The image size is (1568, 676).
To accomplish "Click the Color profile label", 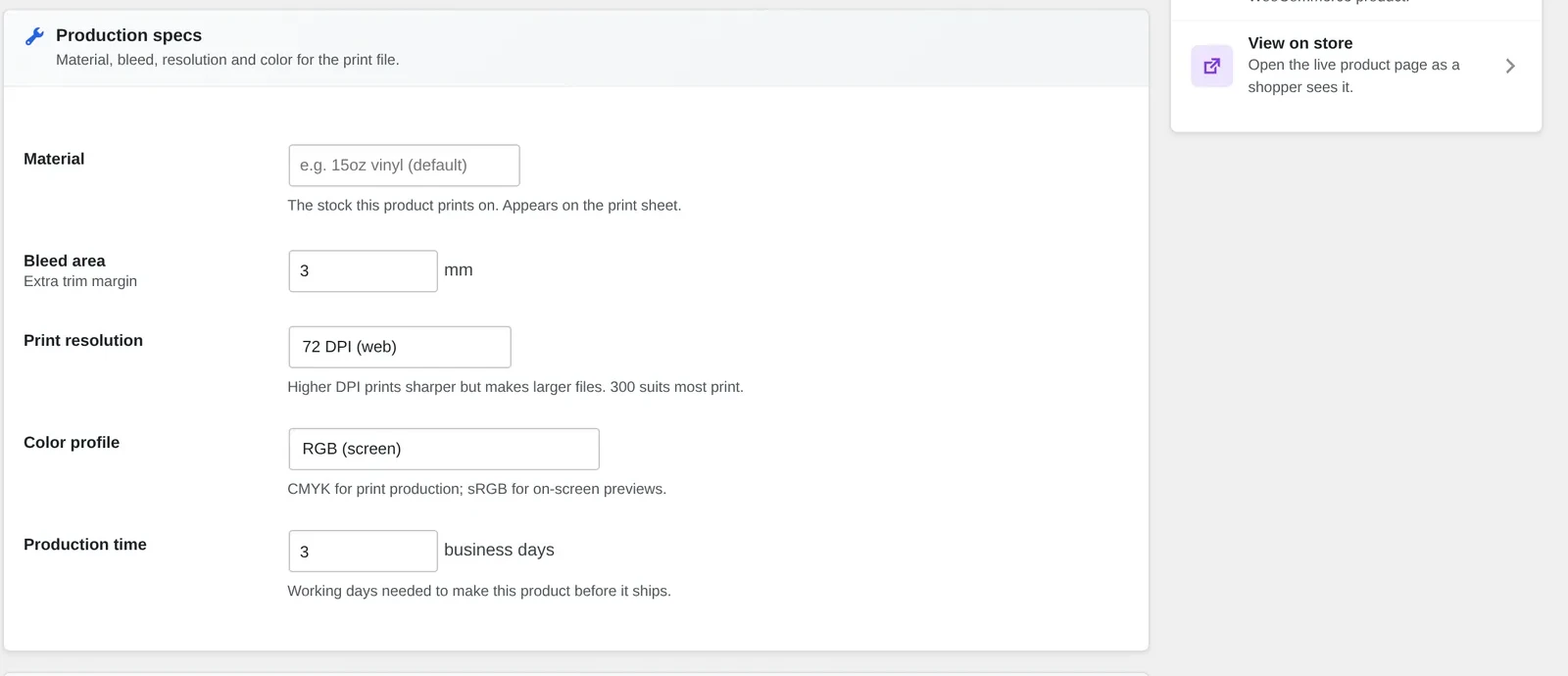I will pyautogui.click(x=72, y=442).
